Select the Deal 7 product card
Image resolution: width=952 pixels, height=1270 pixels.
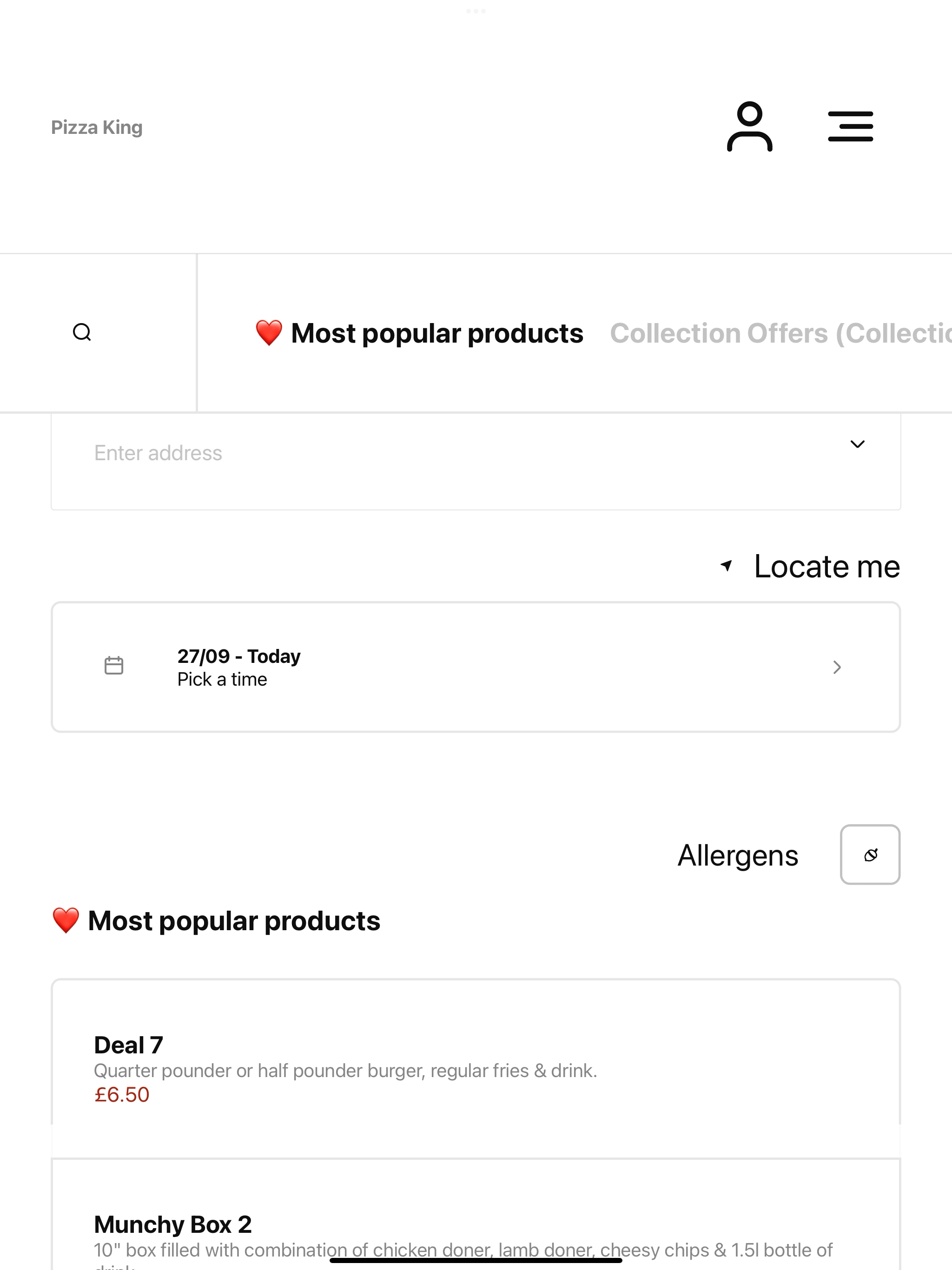(x=476, y=1068)
